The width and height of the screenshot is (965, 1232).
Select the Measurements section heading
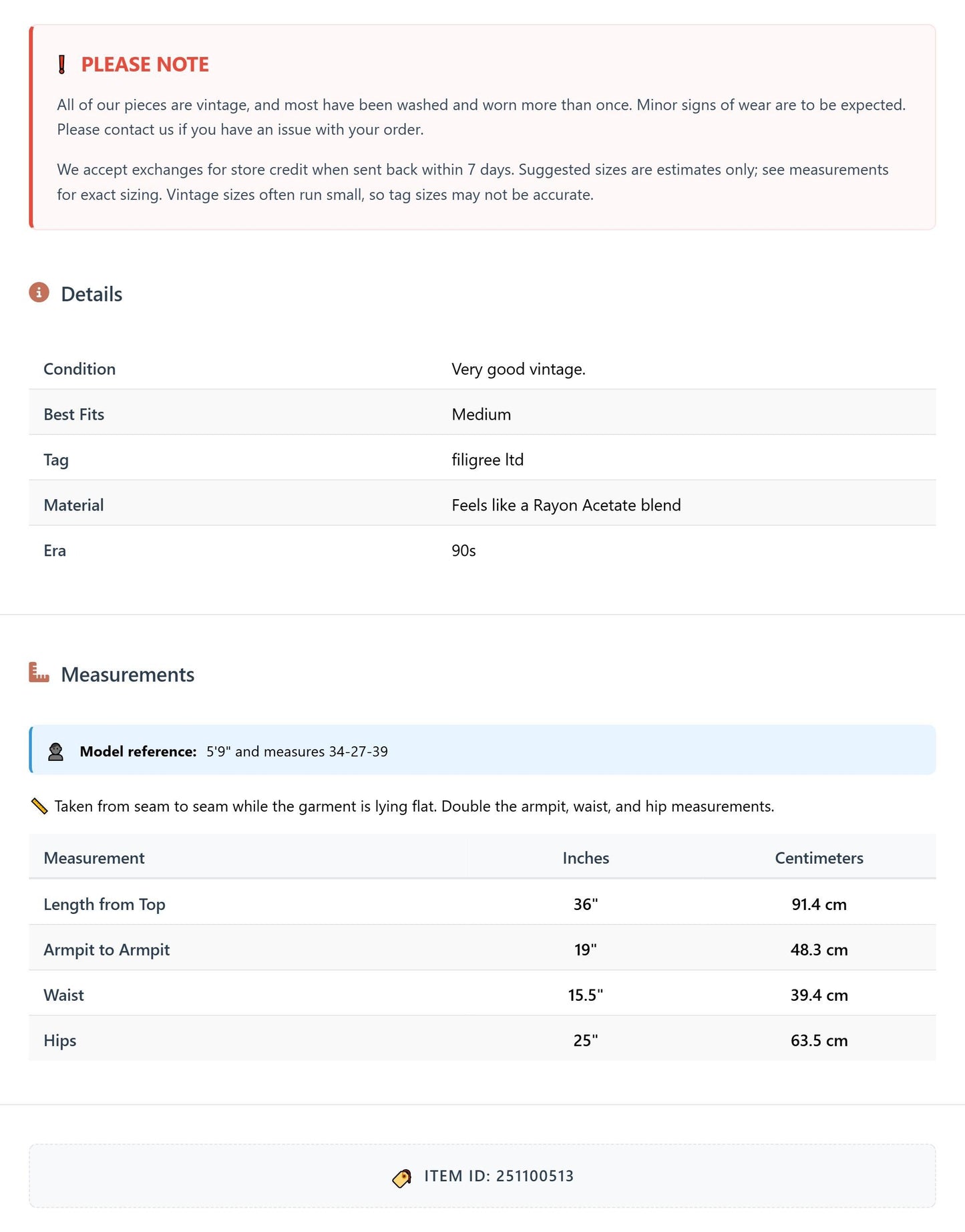128,674
